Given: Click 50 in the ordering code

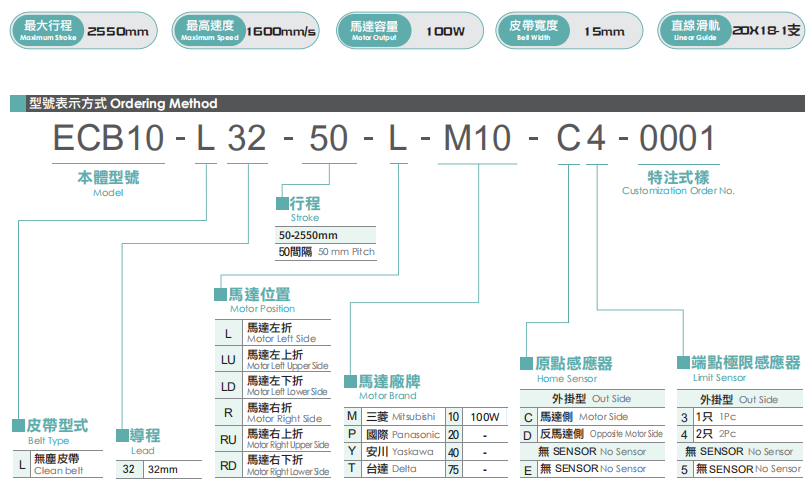Looking at the screenshot, I should tap(329, 138).
